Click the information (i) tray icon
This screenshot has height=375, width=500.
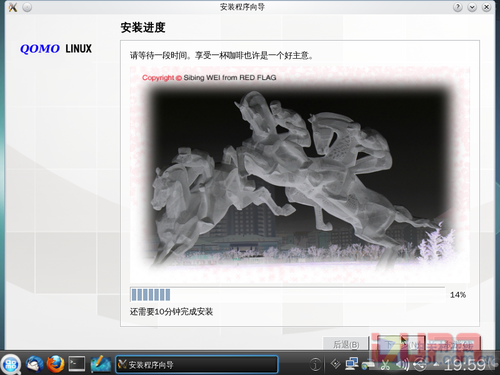[x=315, y=364]
